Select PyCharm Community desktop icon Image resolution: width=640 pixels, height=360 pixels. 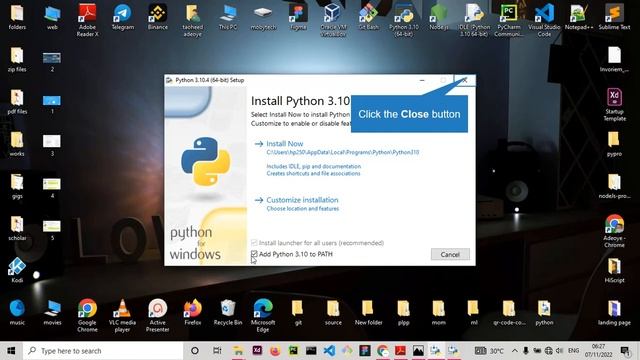pos(509,20)
